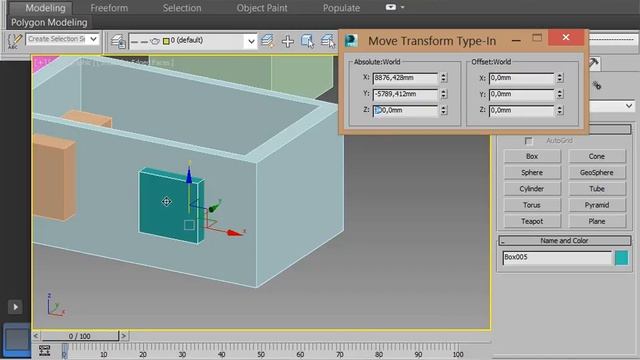Create a Plane primitive
The height and width of the screenshot is (360, 640).
pos(597,222)
